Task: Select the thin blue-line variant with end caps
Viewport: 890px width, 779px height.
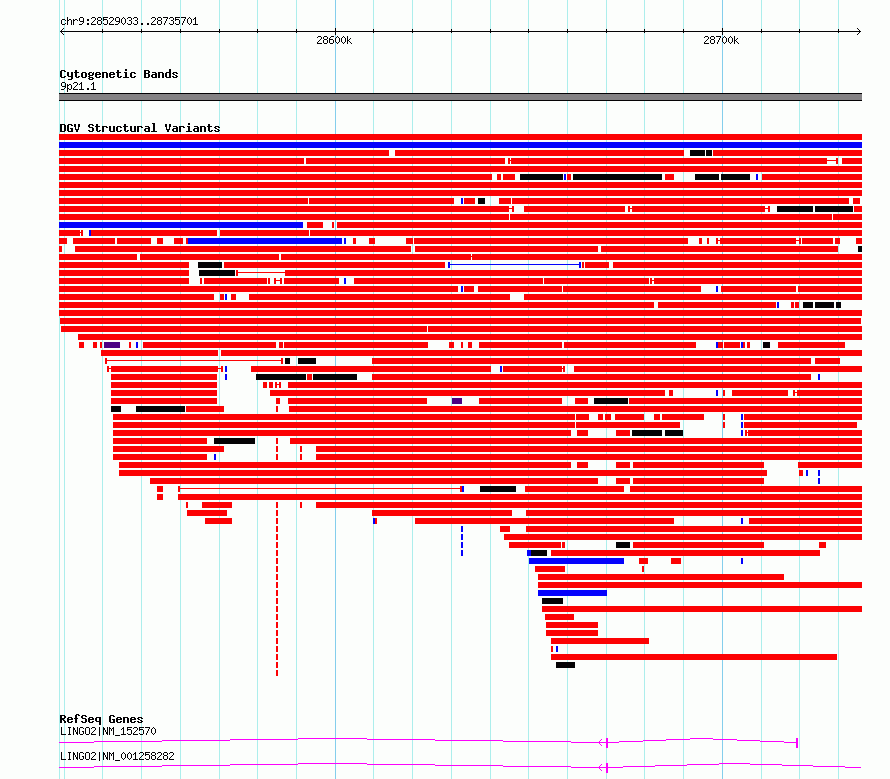Action: [x=515, y=265]
